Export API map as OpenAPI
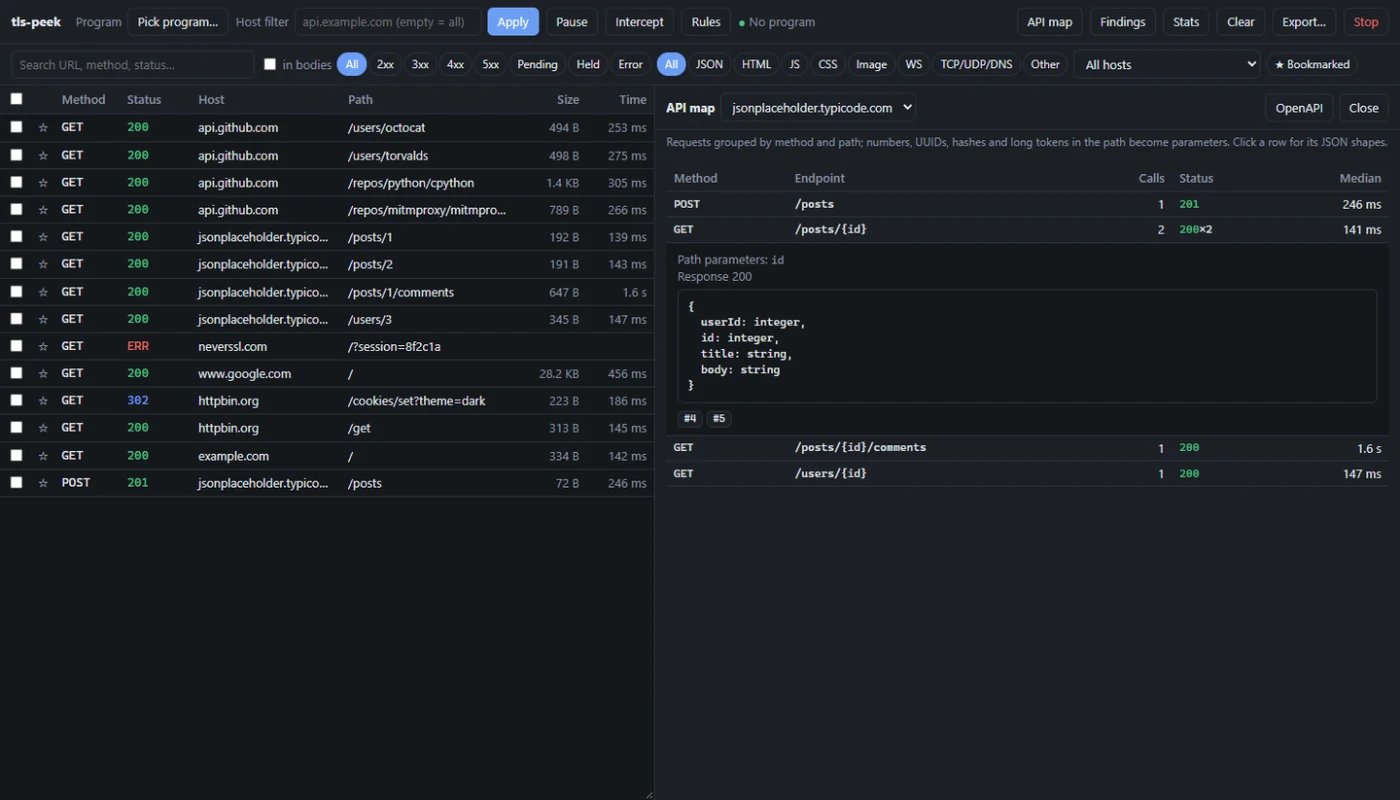Screen dimensions: 1400x800 point(1299,108)
